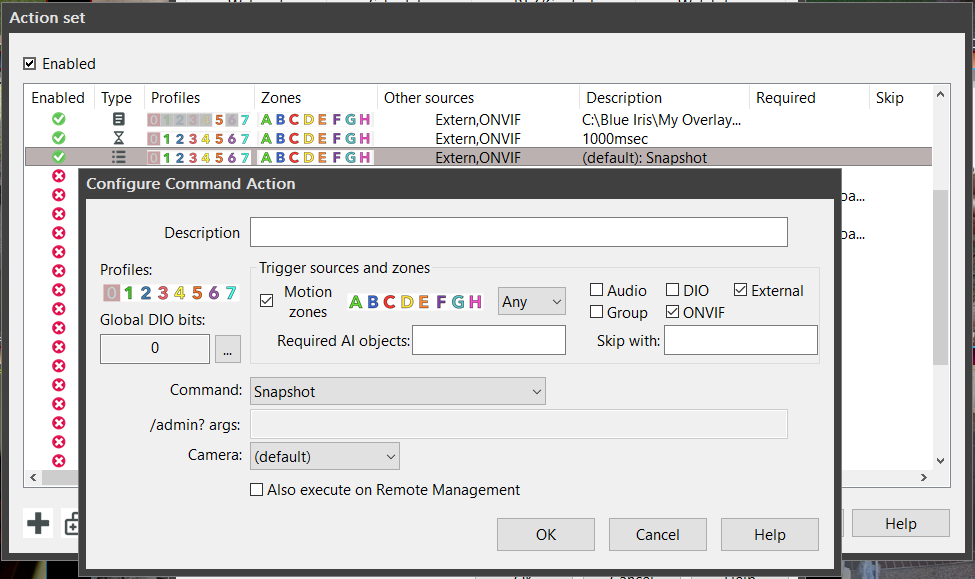Viewport: 975px width, 579px height.
Task: Select profile 1 in the dialog's Profiles
Action: pyautogui.click(x=129, y=293)
